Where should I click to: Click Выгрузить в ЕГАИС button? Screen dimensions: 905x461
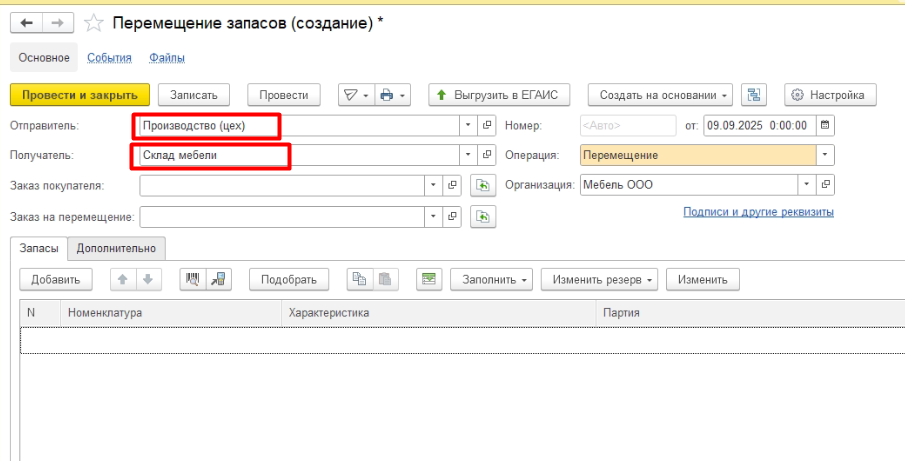[x=499, y=95]
